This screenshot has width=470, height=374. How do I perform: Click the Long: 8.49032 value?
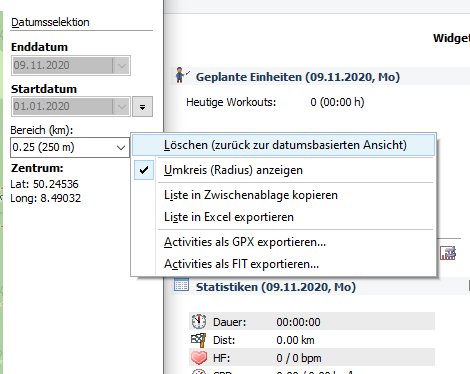tap(46, 198)
